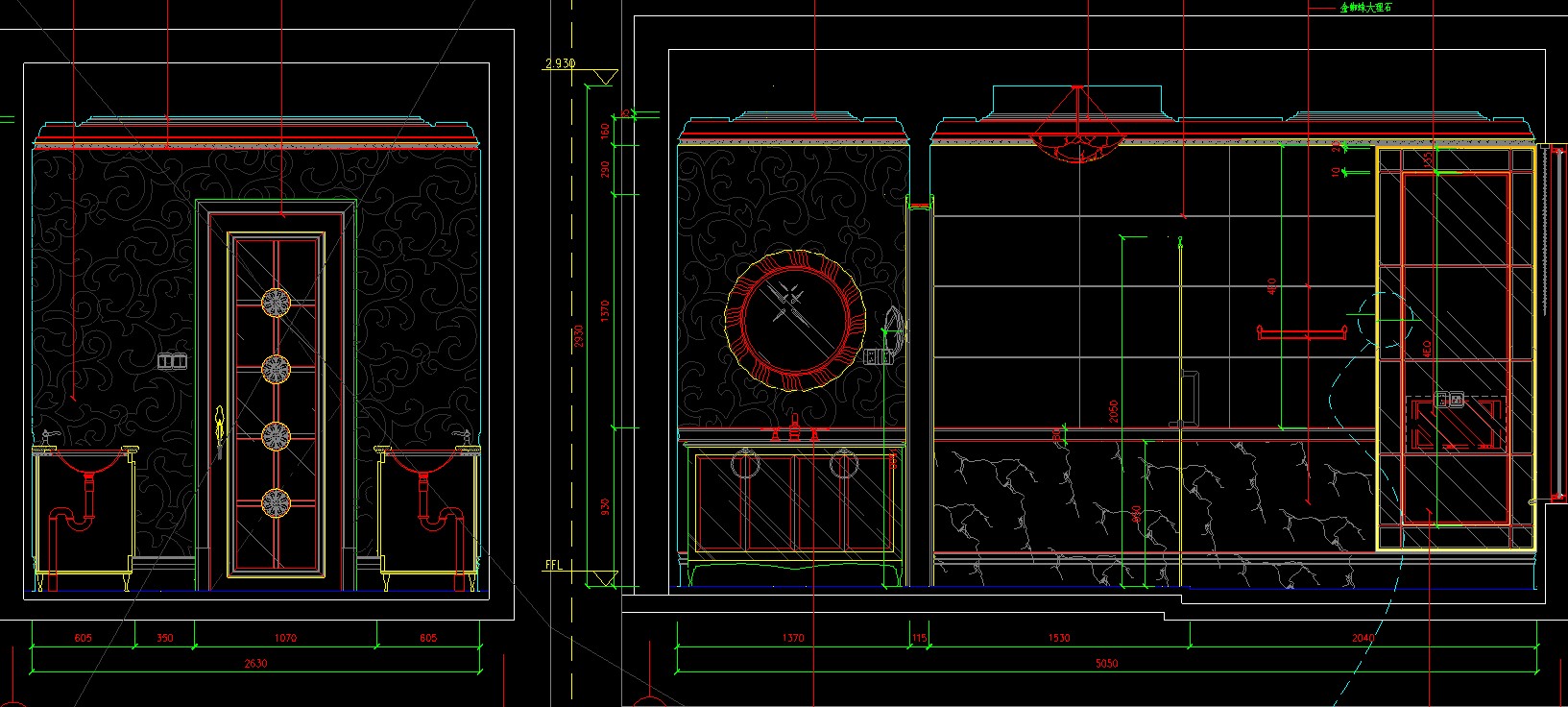Screen dimensions: 1568x707
Task: Select the 930 vertical dimension text
Action: [x=604, y=506]
